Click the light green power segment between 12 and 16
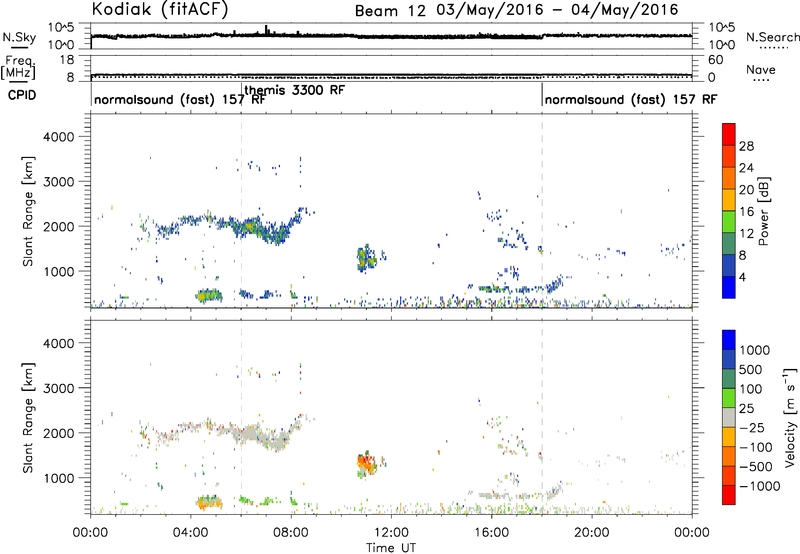The width and height of the screenshot is (800, 554). point(729,222)
